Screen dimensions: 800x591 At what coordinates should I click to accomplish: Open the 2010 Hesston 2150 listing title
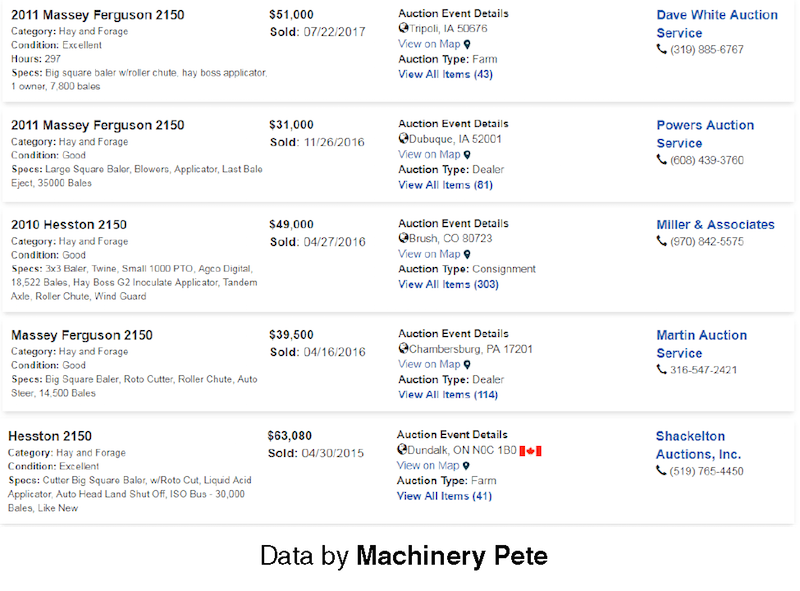[x=69, y=225]
